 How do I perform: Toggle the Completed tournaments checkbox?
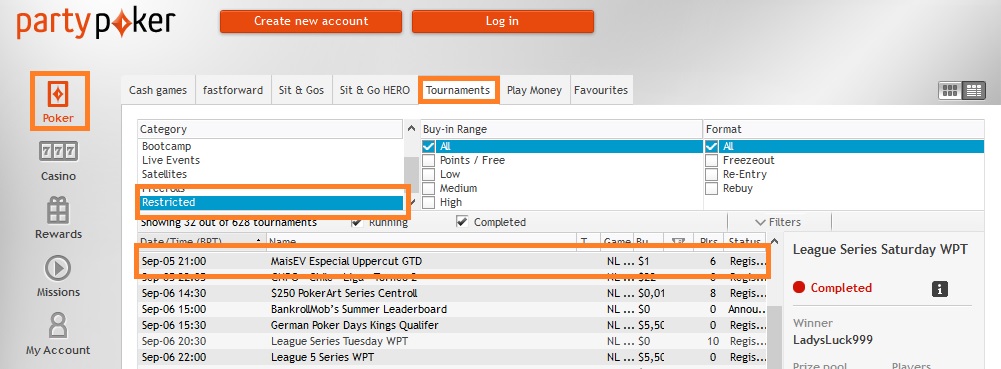tap(462, 222)
